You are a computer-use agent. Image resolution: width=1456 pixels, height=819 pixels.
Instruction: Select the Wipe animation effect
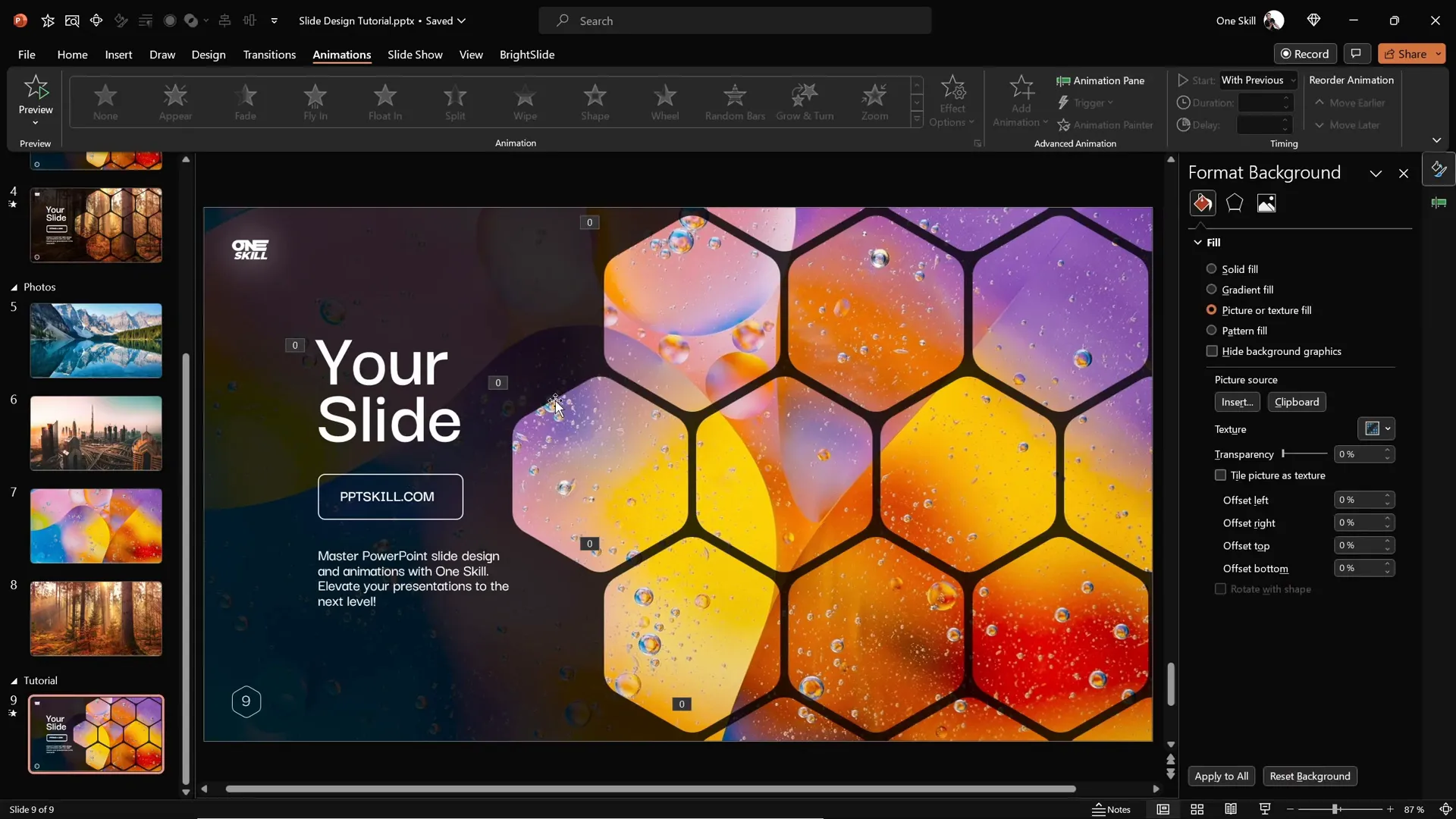pos(525,102)
